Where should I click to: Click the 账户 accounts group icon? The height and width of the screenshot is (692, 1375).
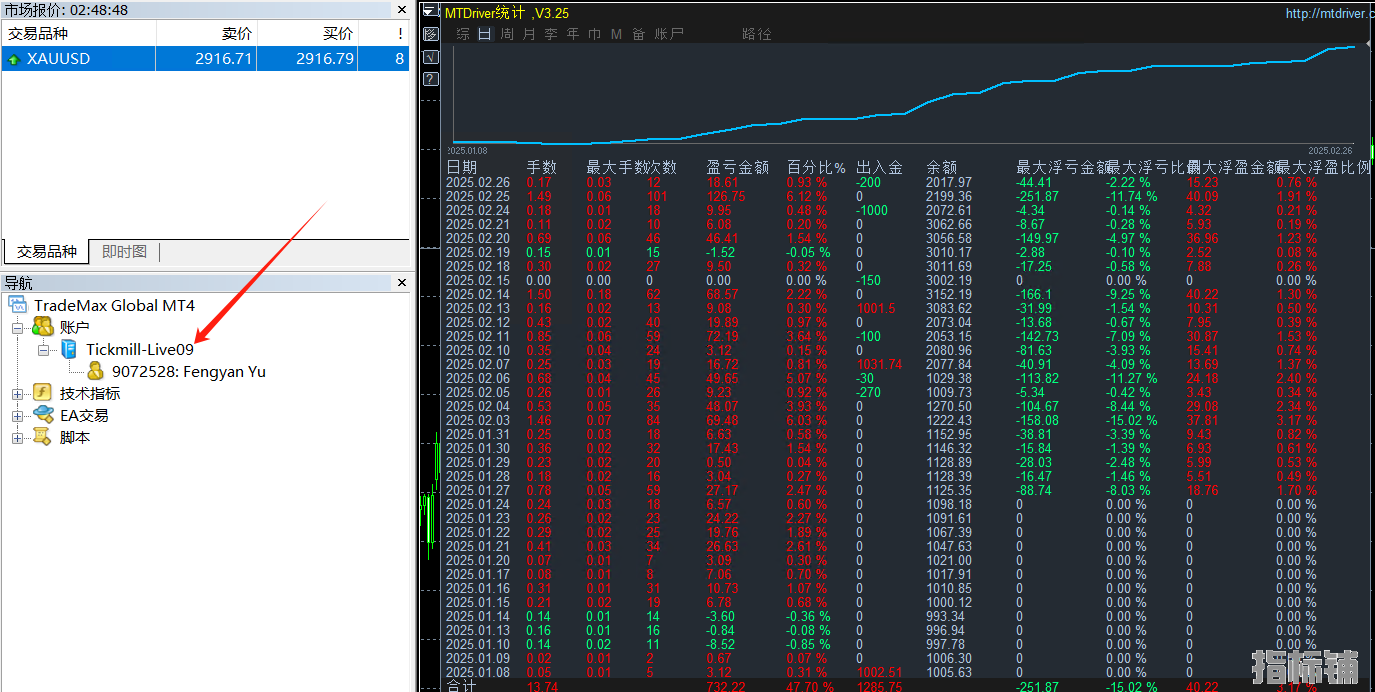43,327
